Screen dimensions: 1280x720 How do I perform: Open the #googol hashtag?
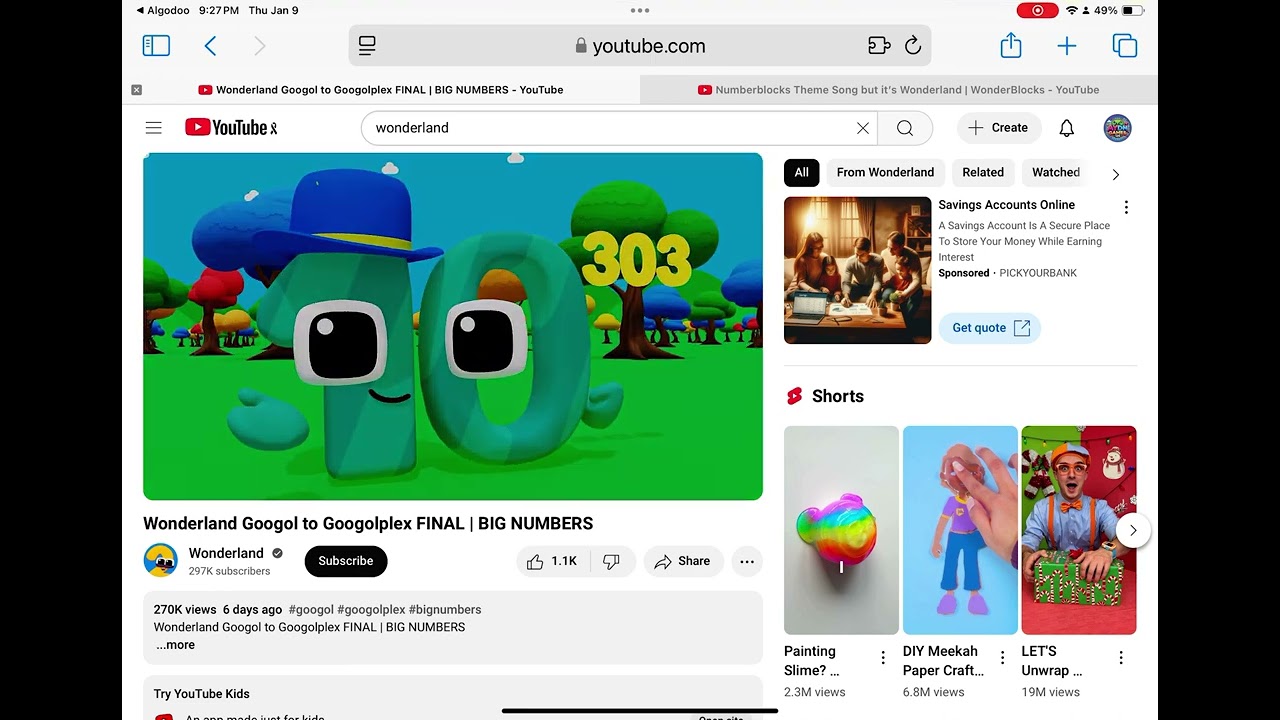pyautogui.click(x=310, y=609)
